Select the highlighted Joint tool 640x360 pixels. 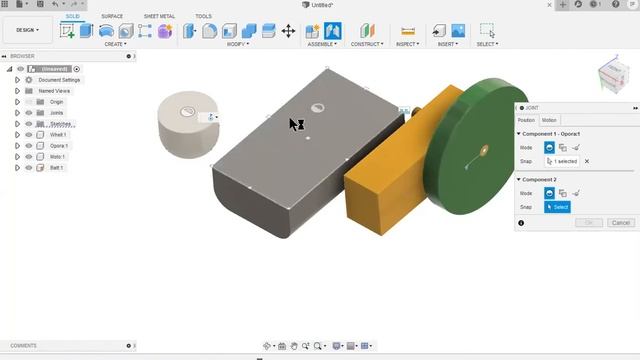click(x=333, y=31)
